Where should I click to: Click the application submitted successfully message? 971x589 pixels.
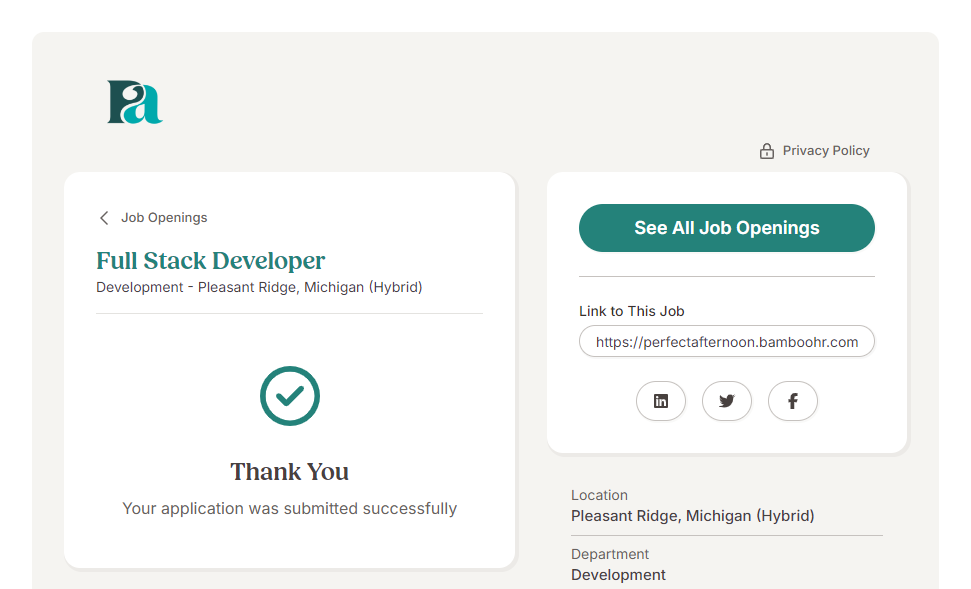[290, 509]
